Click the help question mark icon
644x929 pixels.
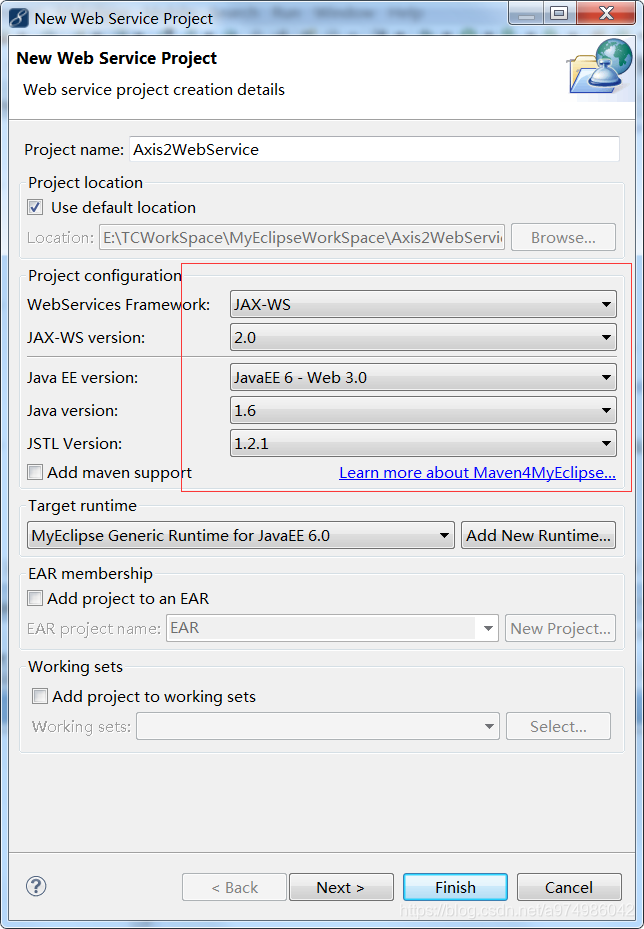[36, 886]
